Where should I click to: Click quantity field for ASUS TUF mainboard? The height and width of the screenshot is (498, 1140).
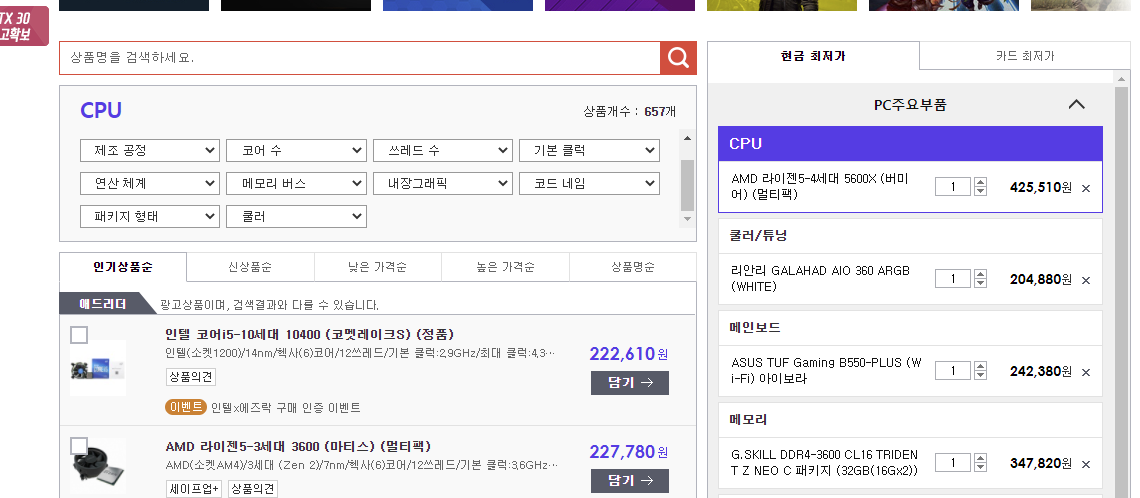click(952, 372)
